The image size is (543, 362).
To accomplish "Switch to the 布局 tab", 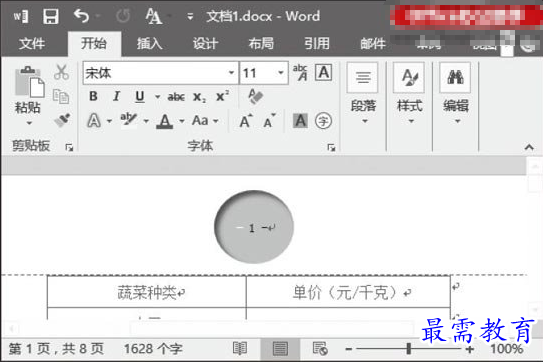I will pyautogui.click(x=261, y=44).
